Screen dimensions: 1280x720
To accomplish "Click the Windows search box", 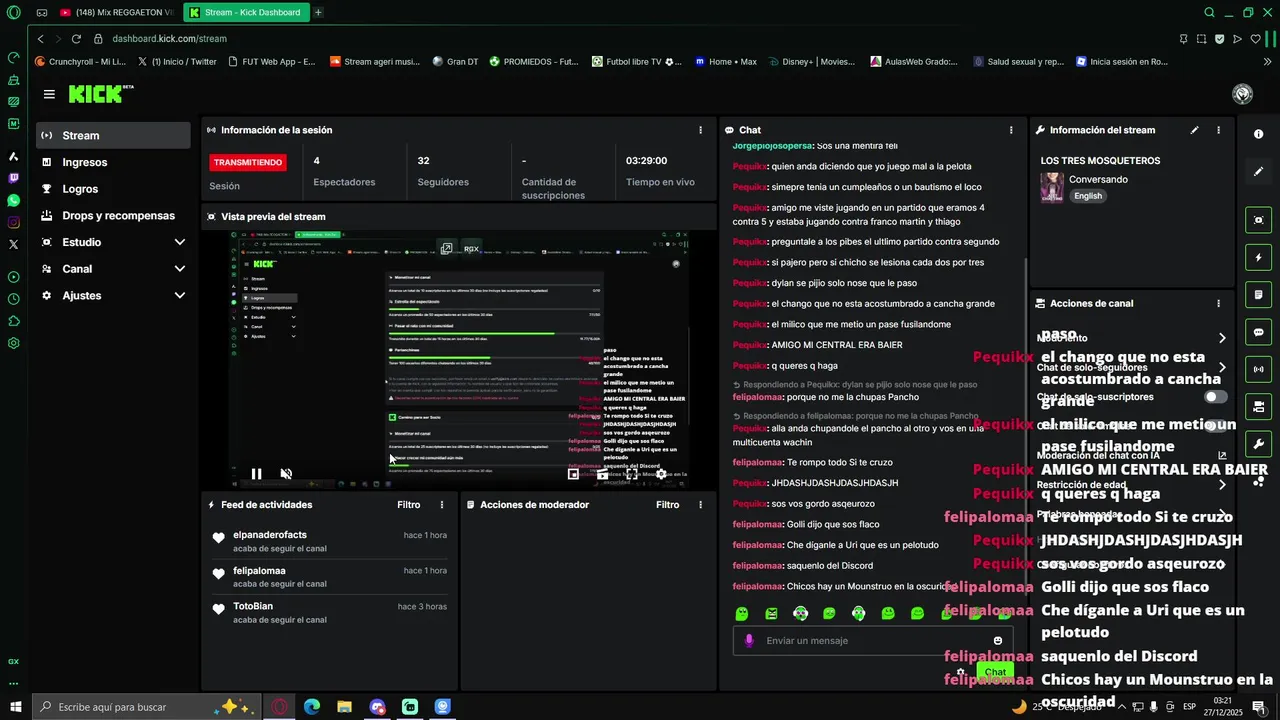I will (x=146, y=707).
